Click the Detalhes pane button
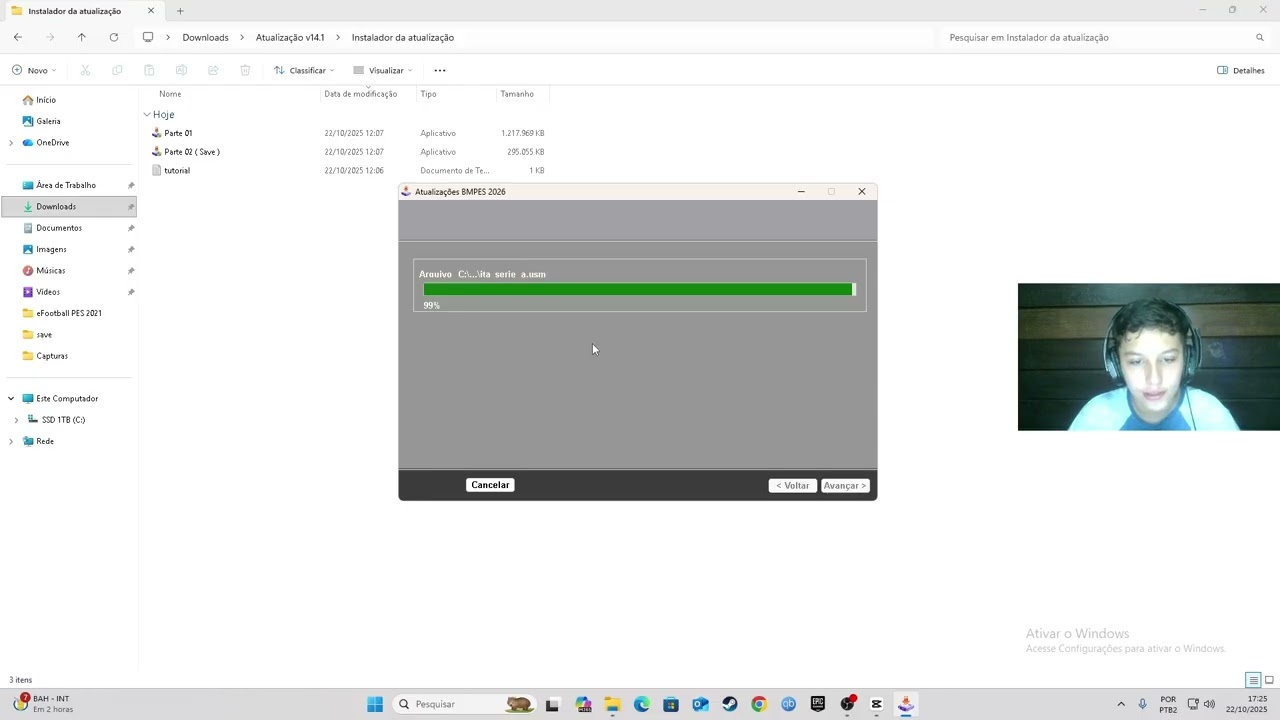Image resolution: width=1280 pixels, height=720 pixels. coord(1241,71)
